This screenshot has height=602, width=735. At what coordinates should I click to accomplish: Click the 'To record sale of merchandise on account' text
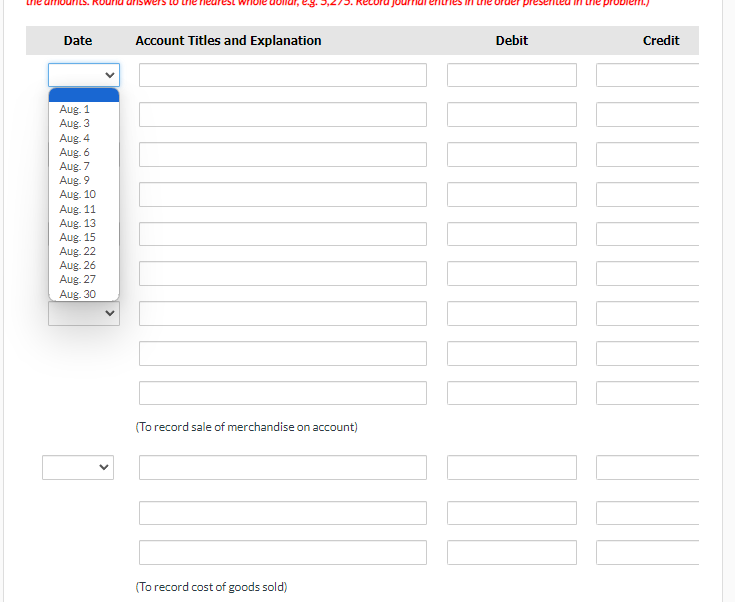point(247,427)
